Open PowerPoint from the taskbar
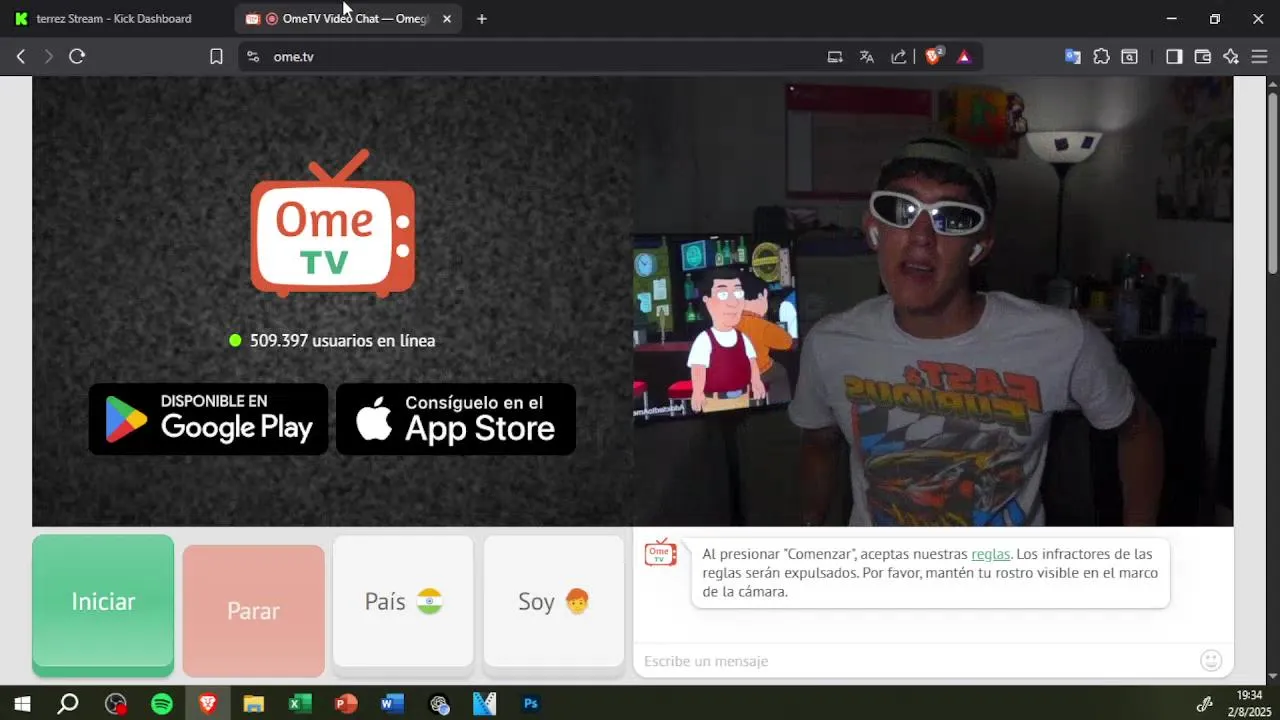The image size is (1280, 720). pyautogui.click(x=346, y=704)
